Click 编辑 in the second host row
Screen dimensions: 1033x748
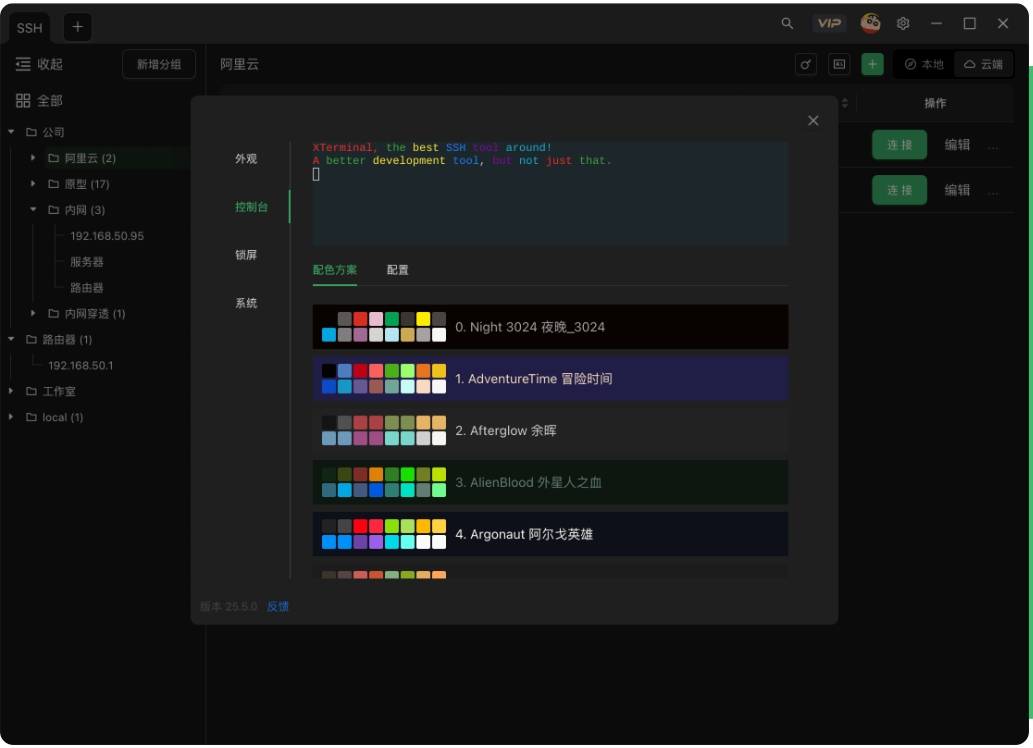tap(957, 190)
